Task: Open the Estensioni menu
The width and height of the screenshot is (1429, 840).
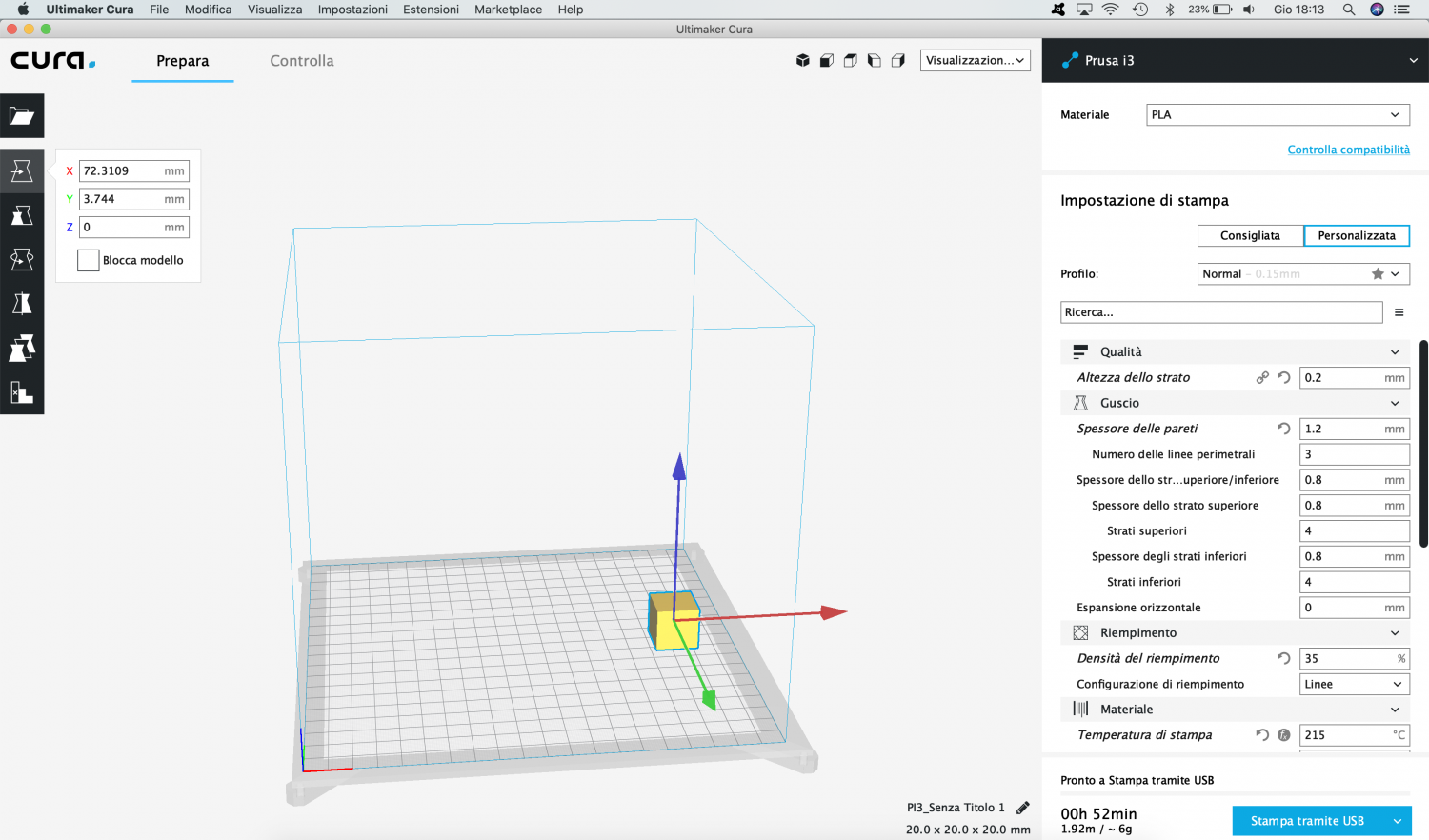Action: click(x=431, y=10)
